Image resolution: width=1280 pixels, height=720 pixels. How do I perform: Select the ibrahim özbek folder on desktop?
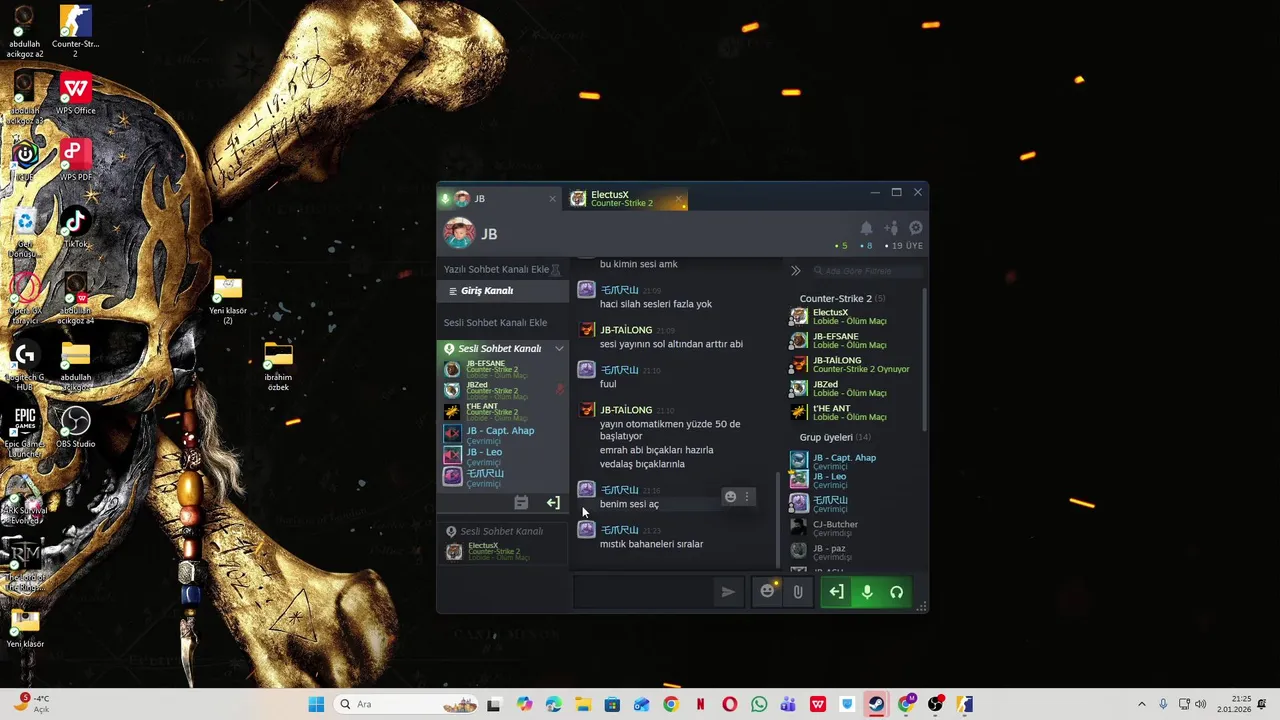(278, 365)
